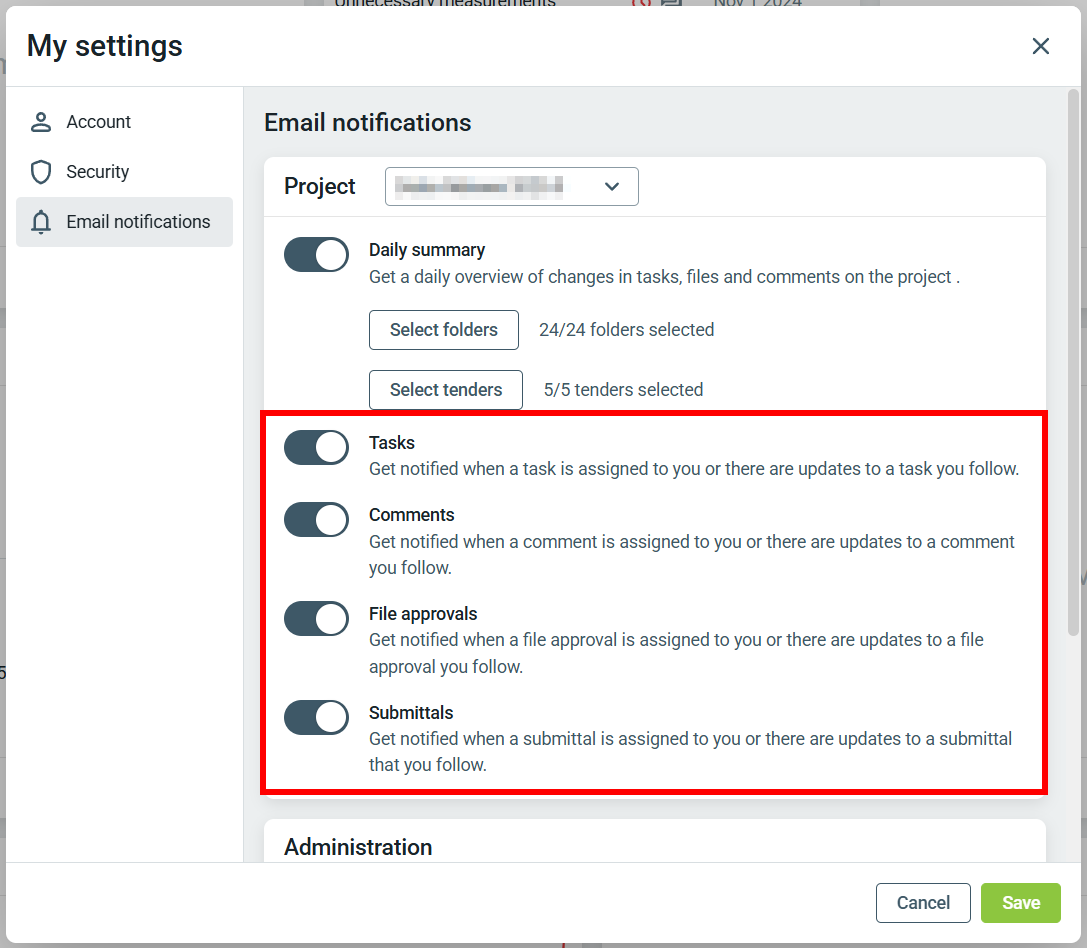The image size is (1087, 948).
Task: Open the Project dropdown
Action: 511,187
